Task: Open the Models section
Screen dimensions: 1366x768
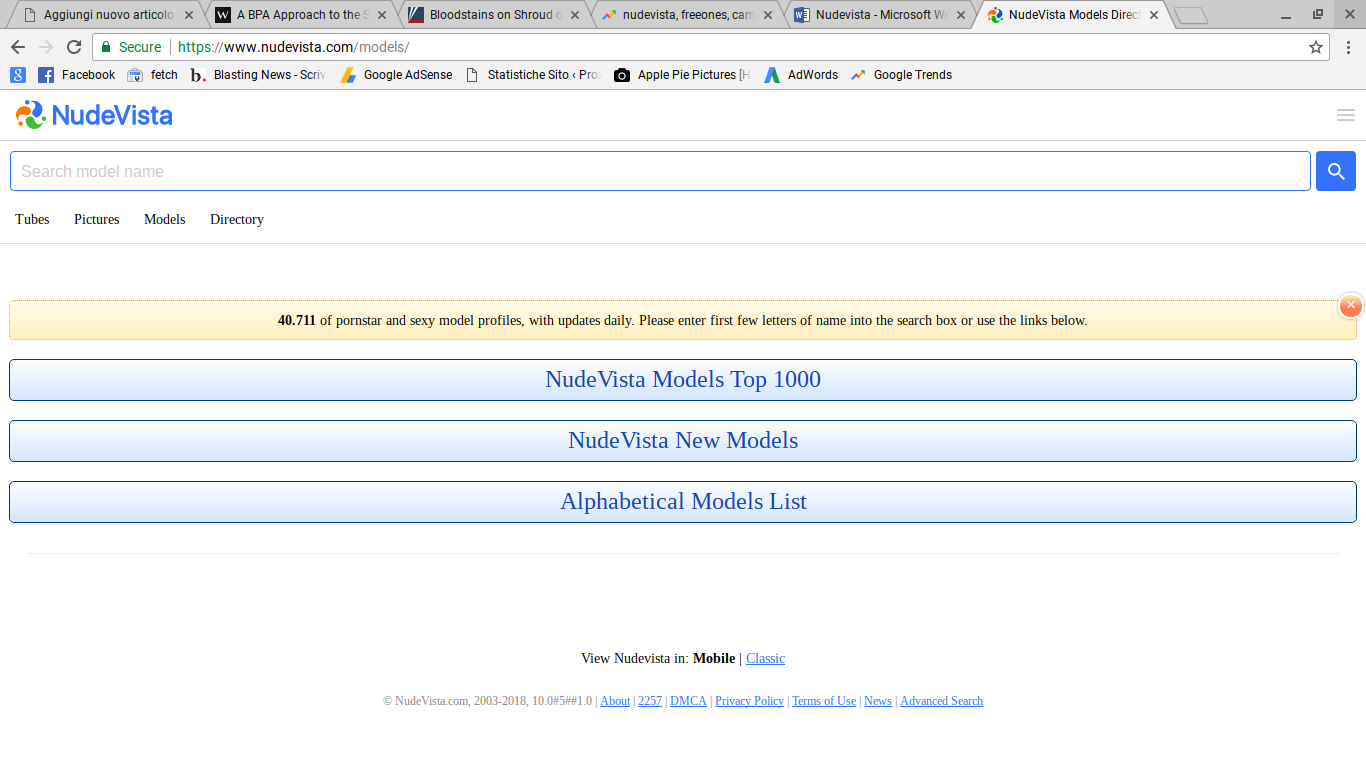Action: tap(165, 219)
